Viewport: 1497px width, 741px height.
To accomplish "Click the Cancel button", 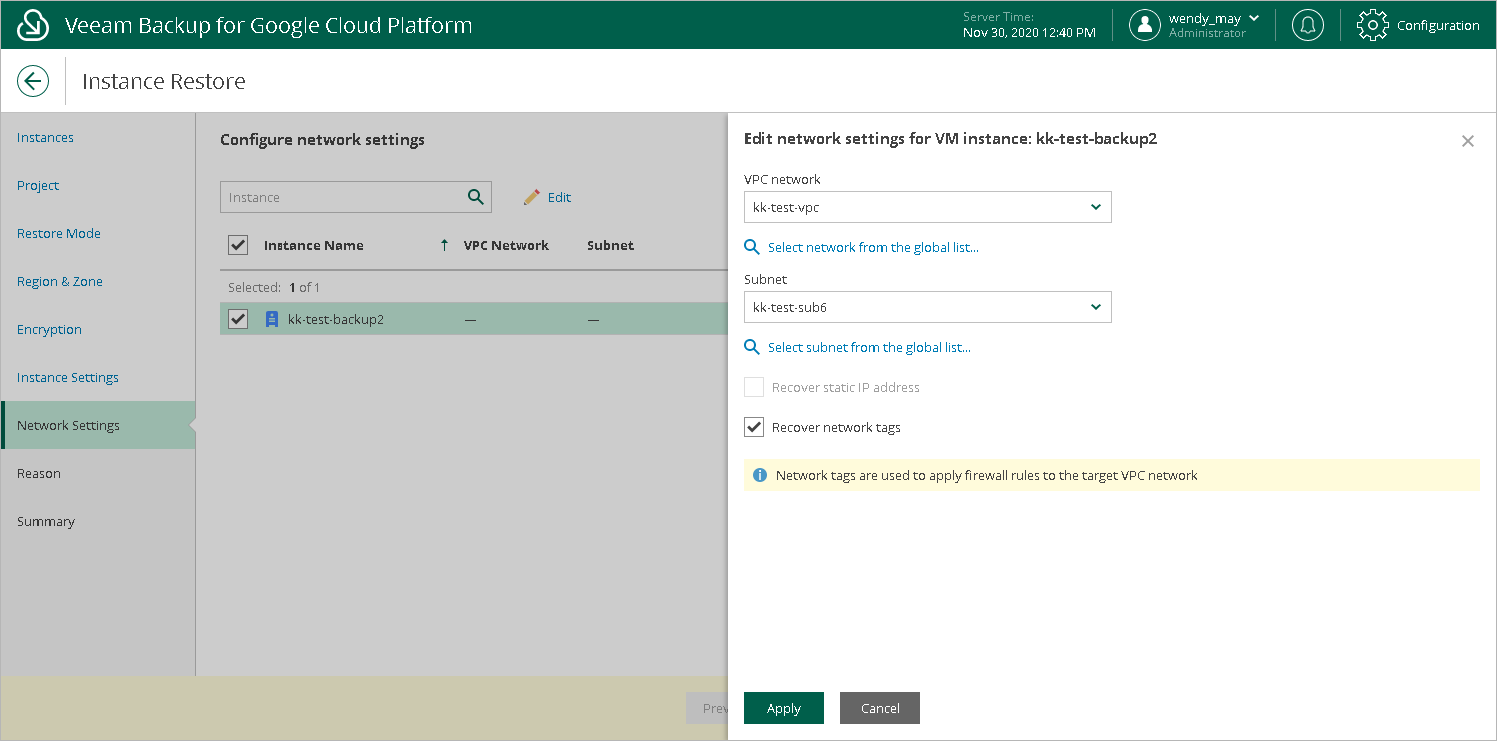I will point(880,708).
